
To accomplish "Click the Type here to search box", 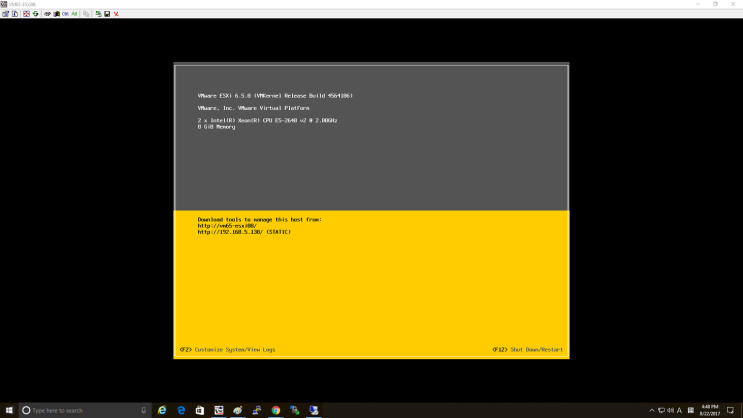I will click(85, 410).
